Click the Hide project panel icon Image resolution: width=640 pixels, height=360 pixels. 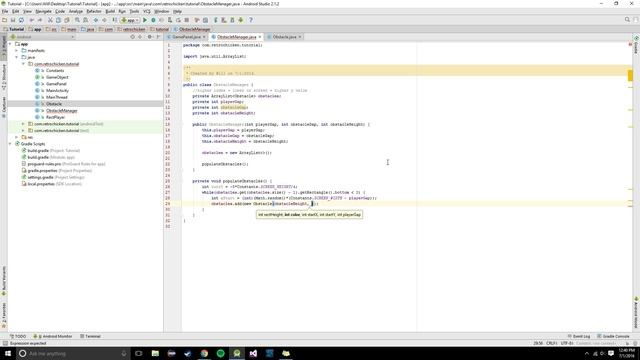pyautogui.click(x=158, y=37)
